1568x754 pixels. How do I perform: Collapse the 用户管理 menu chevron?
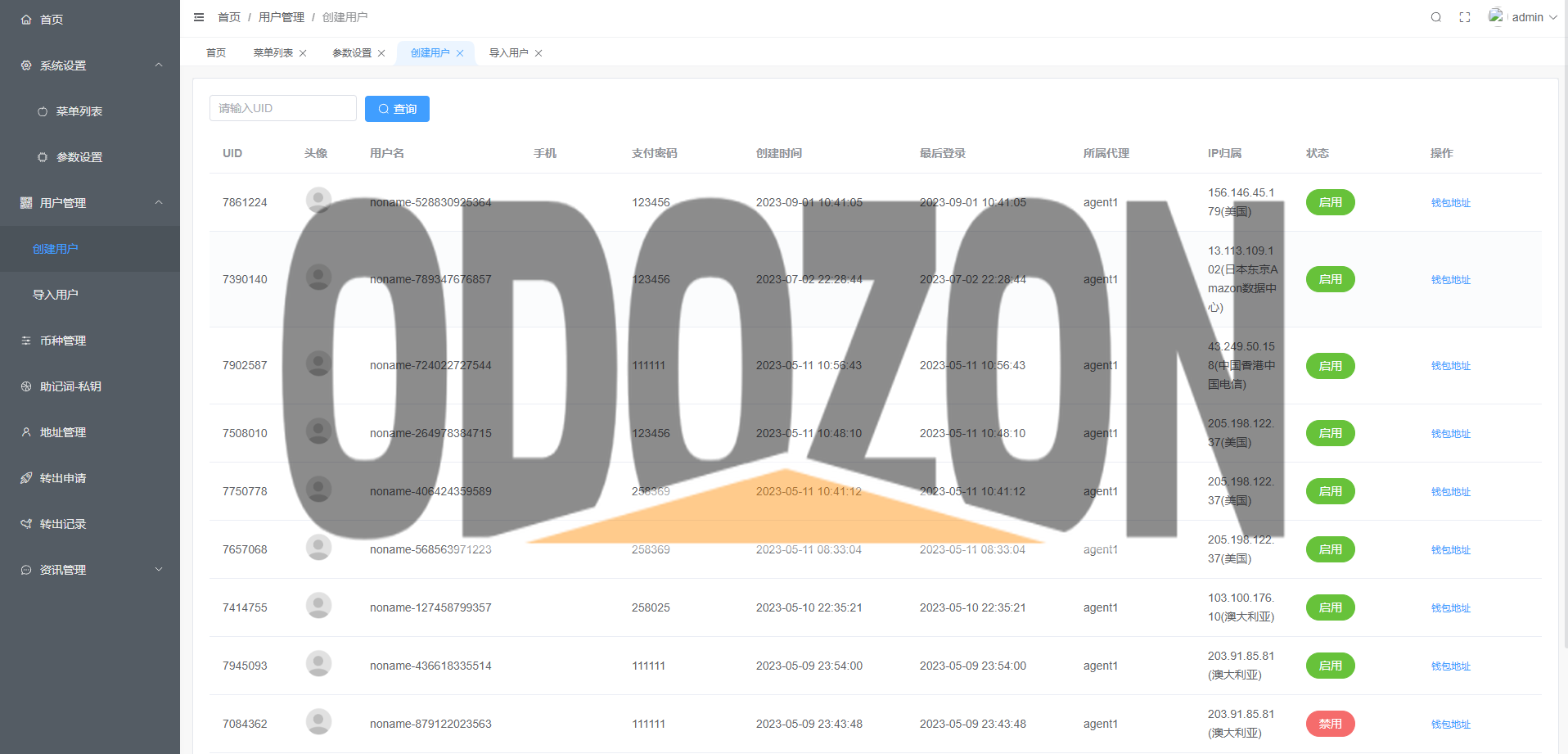click(159, 203)
